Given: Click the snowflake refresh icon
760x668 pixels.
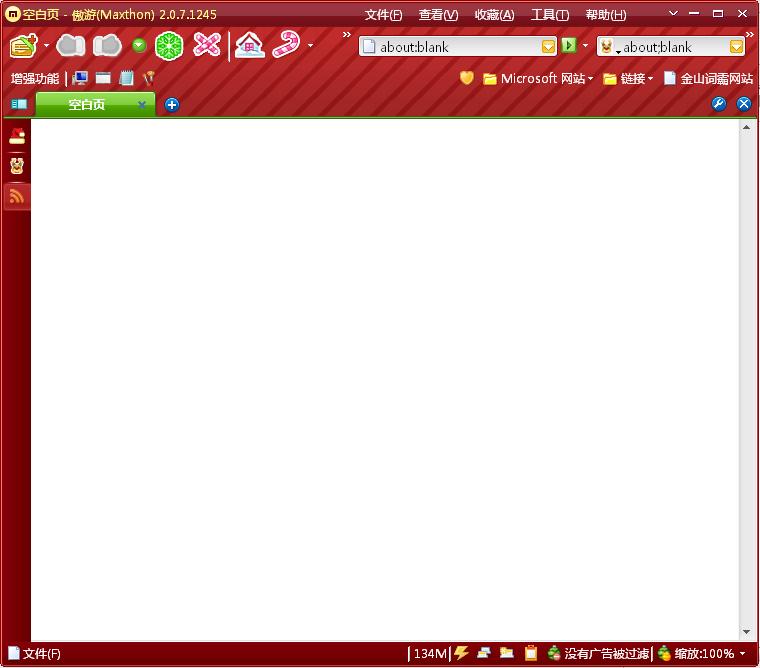Looking at the screenshot, I should (169, 46).
